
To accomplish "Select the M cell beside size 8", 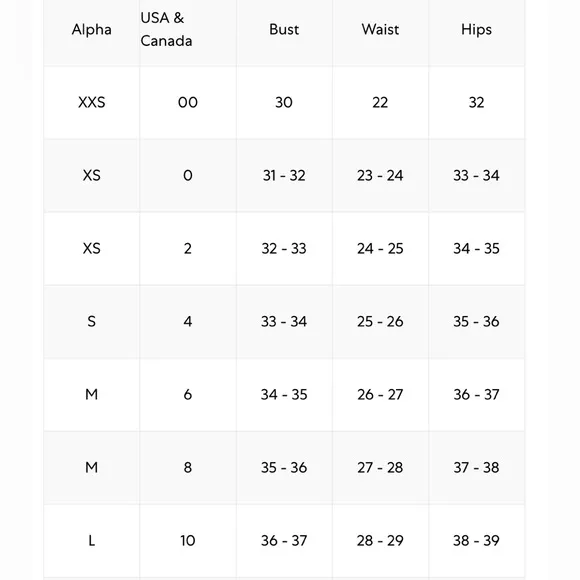I will [x=92, y=468].
